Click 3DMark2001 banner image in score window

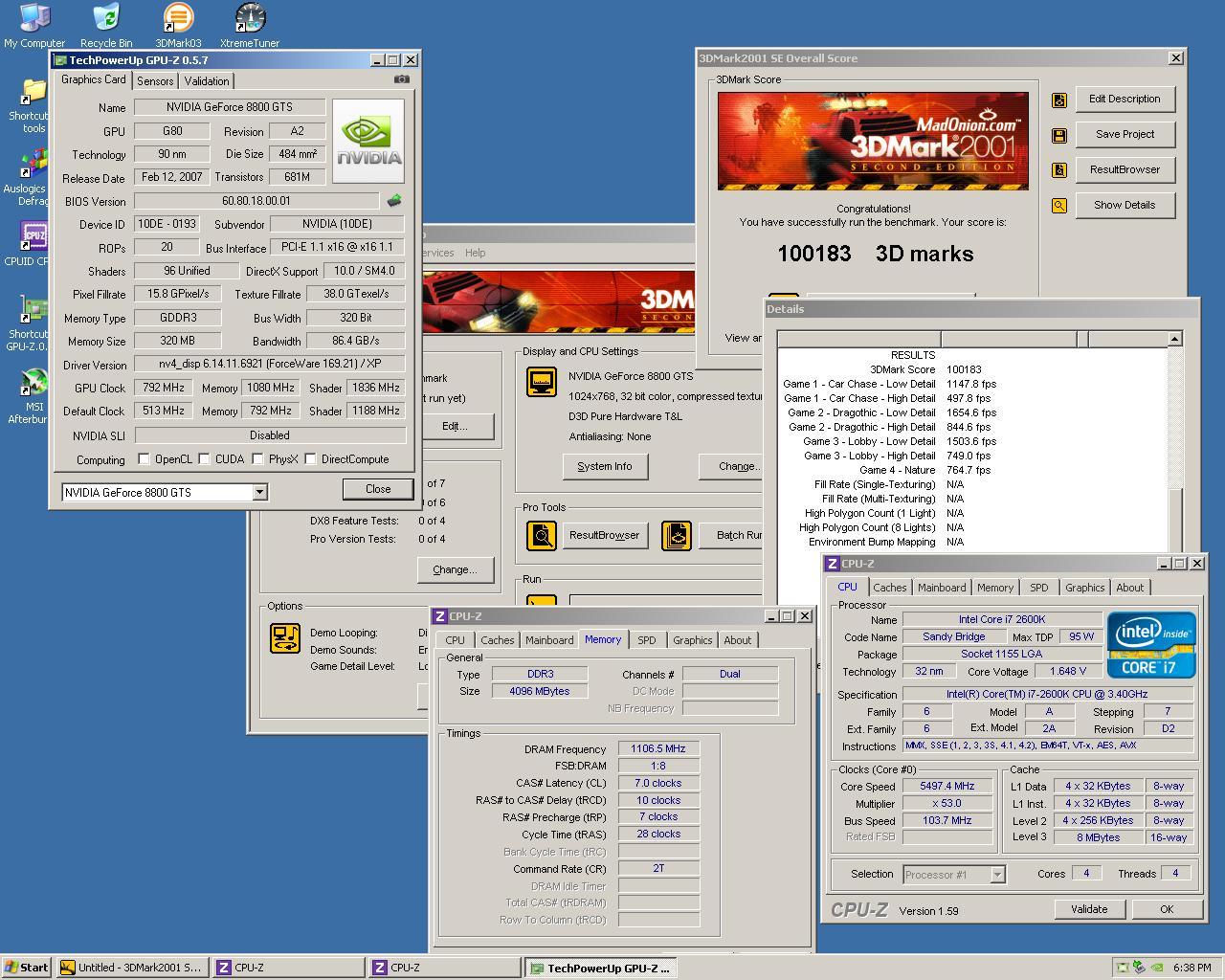873,141
